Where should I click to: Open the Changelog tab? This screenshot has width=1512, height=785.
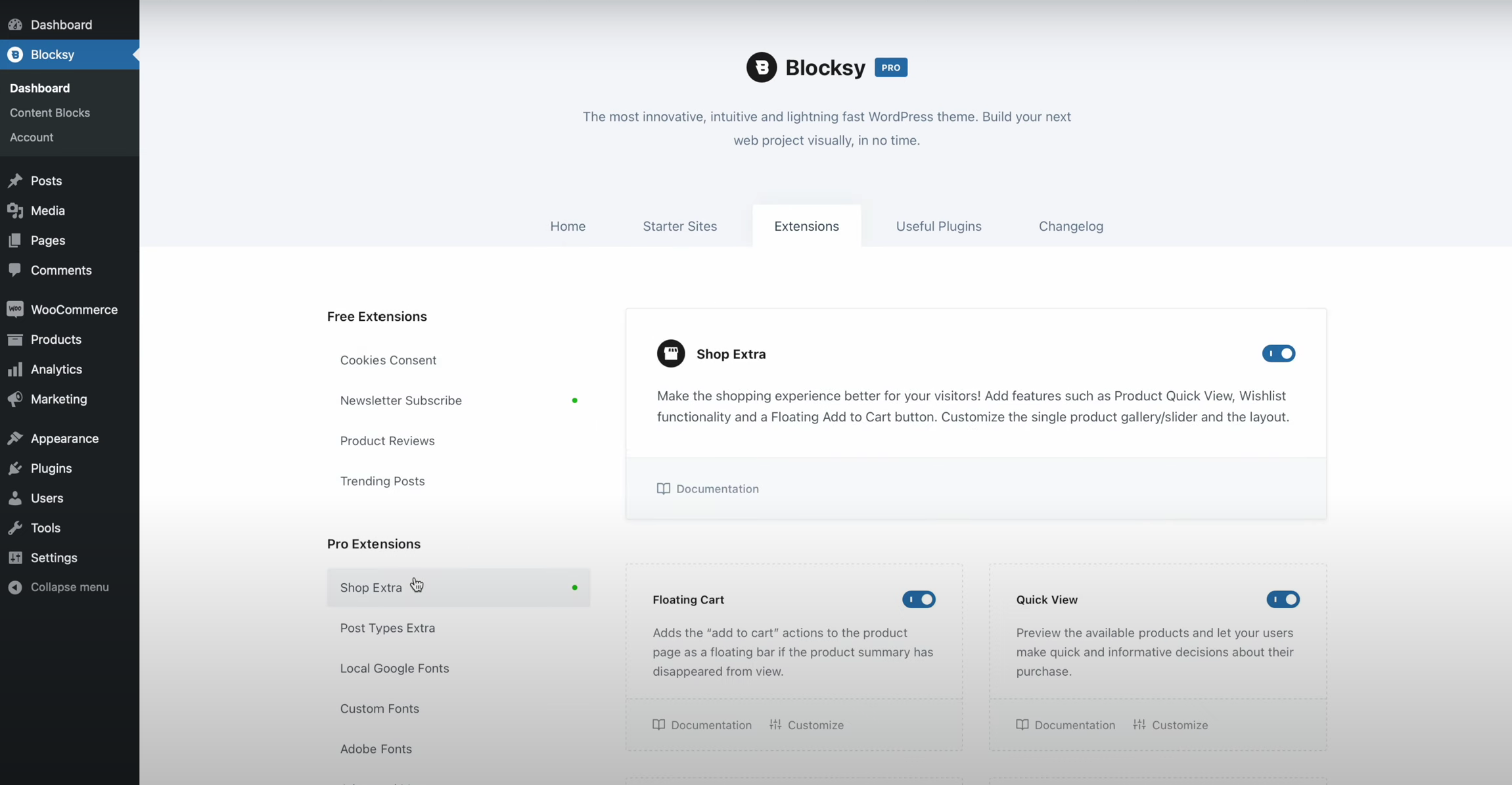click(x=1070, y=226)
